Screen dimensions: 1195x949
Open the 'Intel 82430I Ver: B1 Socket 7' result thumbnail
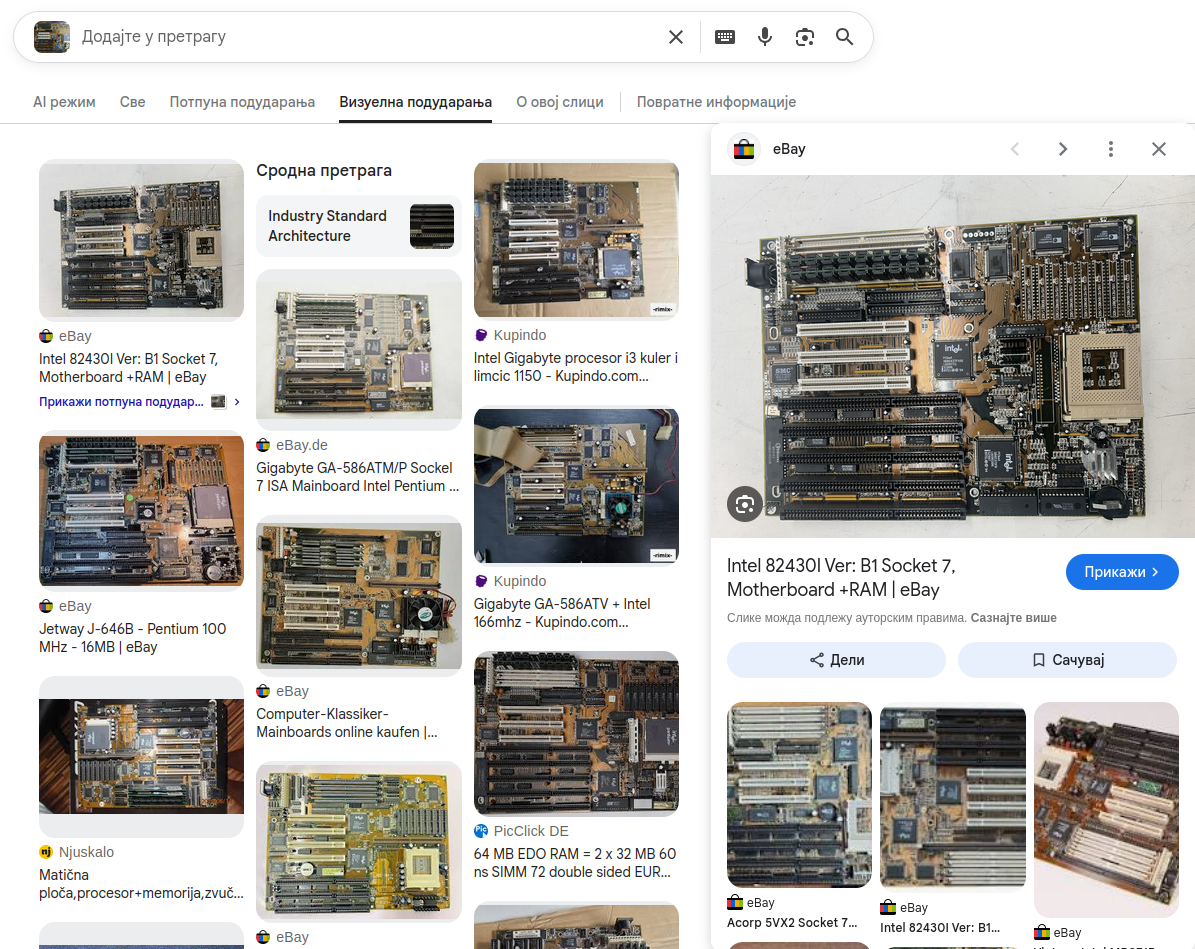141,239
